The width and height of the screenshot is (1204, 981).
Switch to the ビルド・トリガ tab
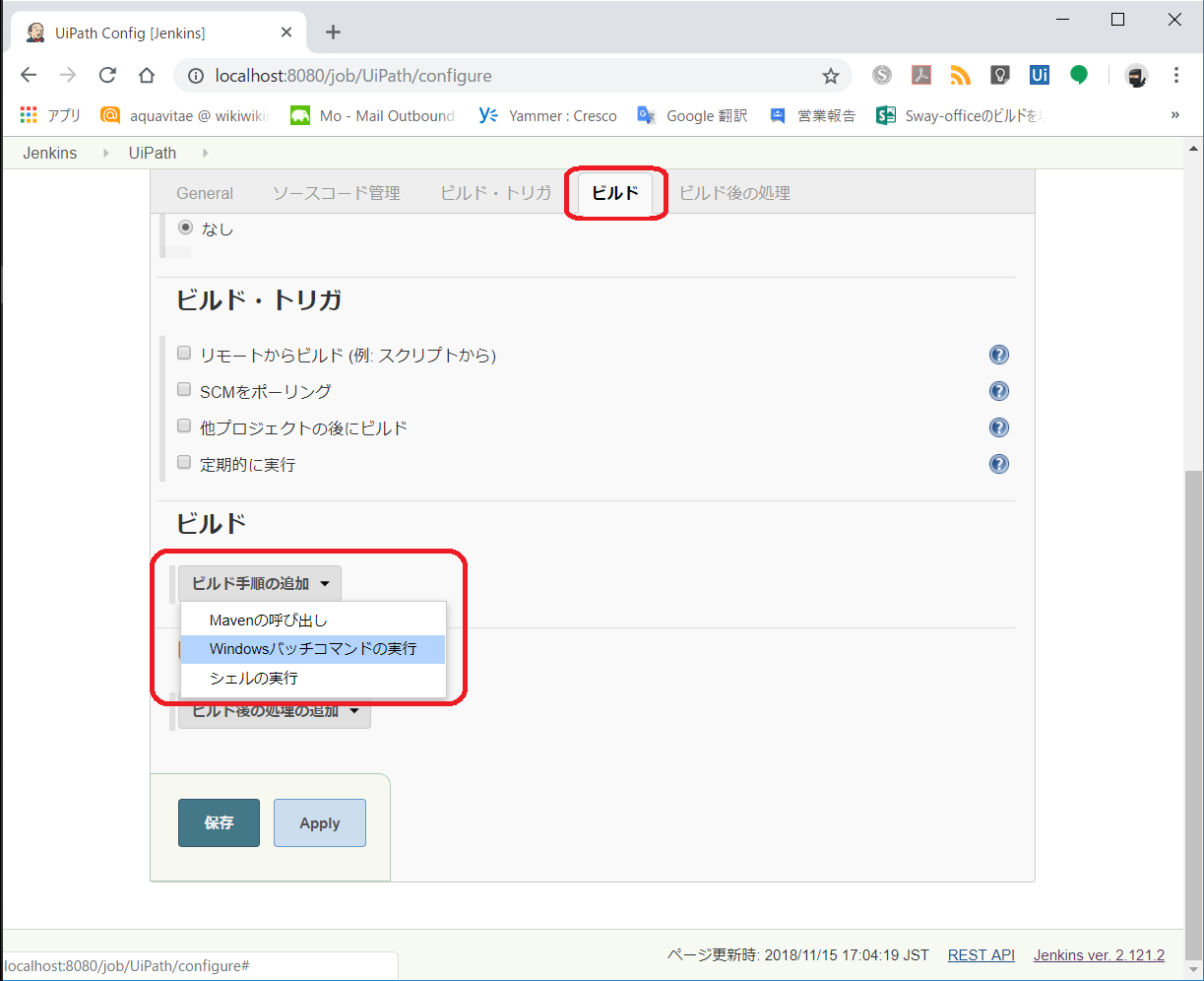[496, 193]
